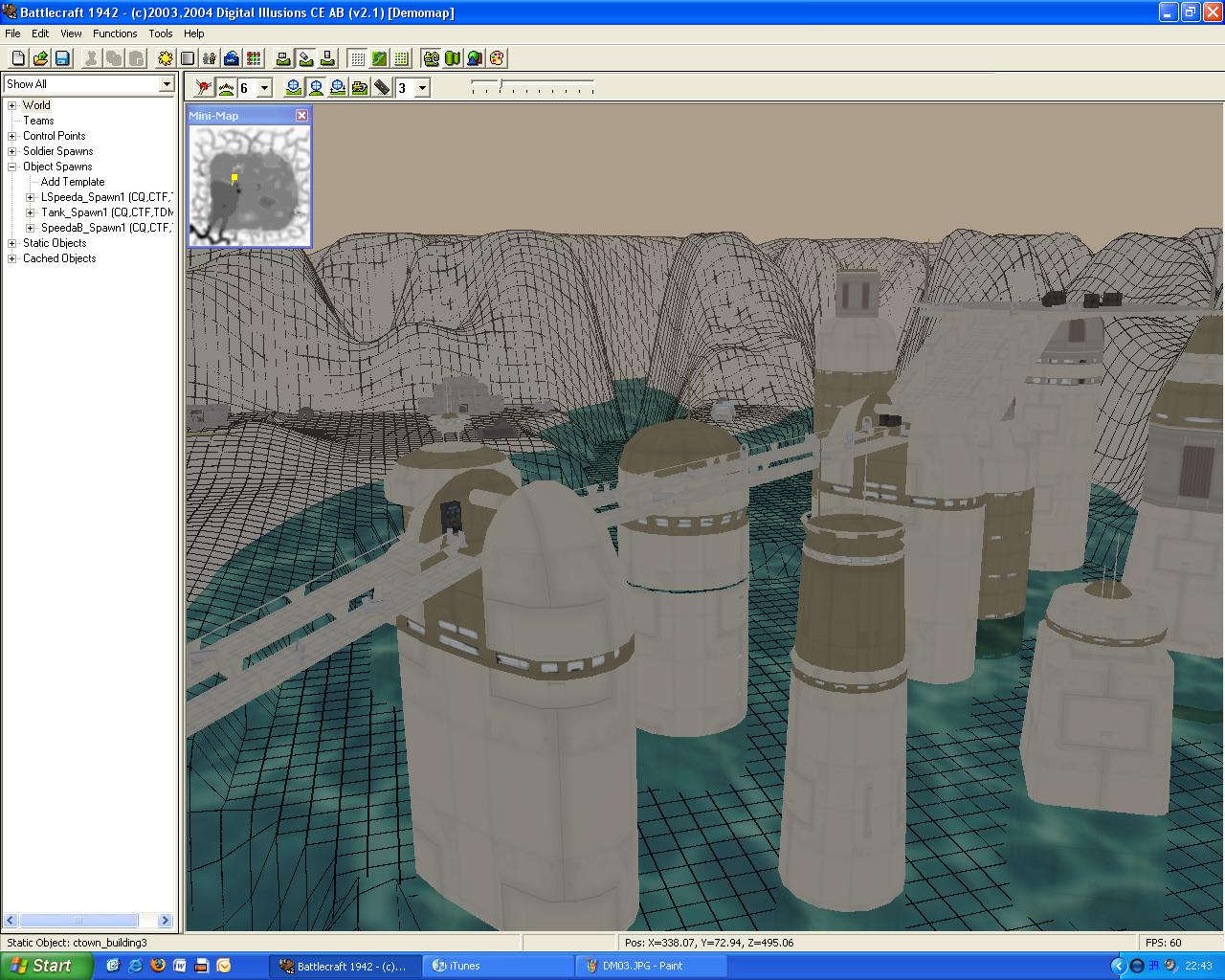Expand the Tank_Spawn1 tree node
This screenshot has width=1225, height=980.
[31, 212]
